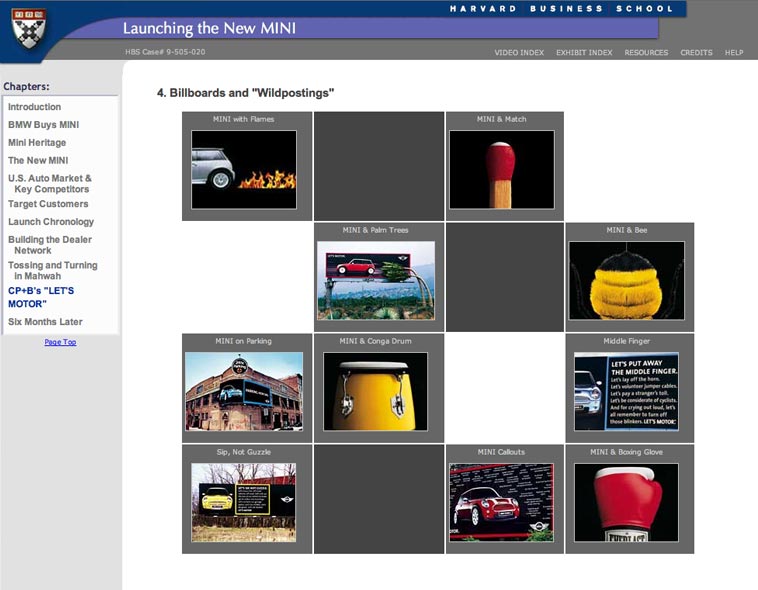758x590 pixels.
Task: Open the Resources page
Action: (x=646, y=52)
